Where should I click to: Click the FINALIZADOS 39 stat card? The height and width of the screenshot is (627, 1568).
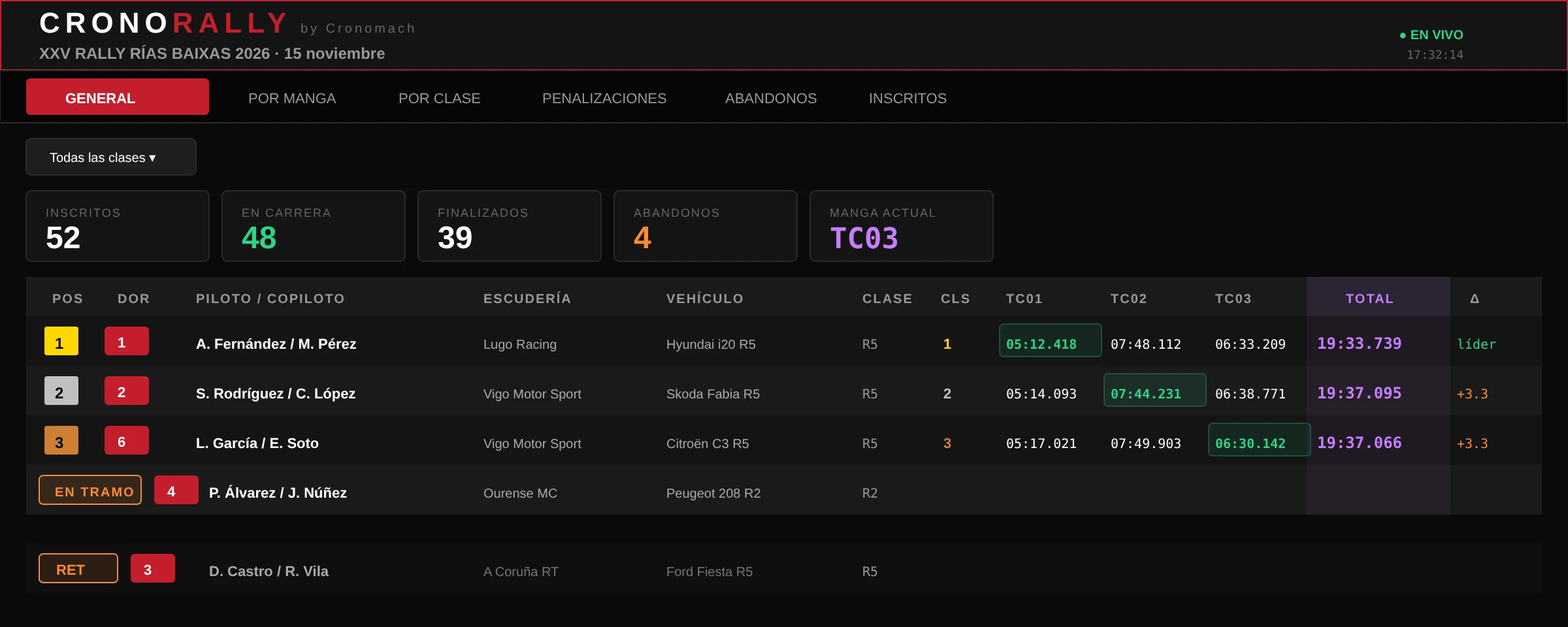coord(510,226)
